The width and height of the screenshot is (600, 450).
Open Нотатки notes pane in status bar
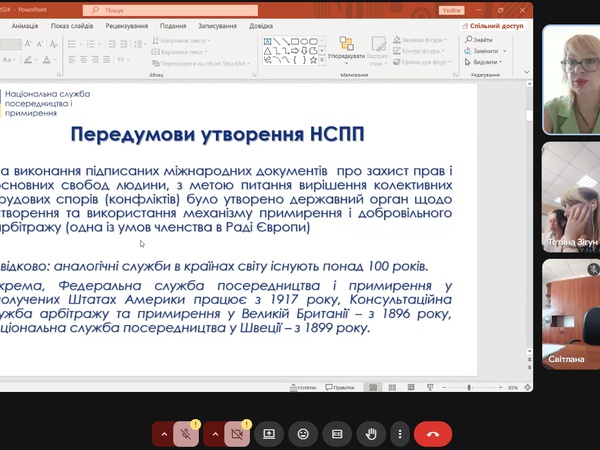point(303,387)
